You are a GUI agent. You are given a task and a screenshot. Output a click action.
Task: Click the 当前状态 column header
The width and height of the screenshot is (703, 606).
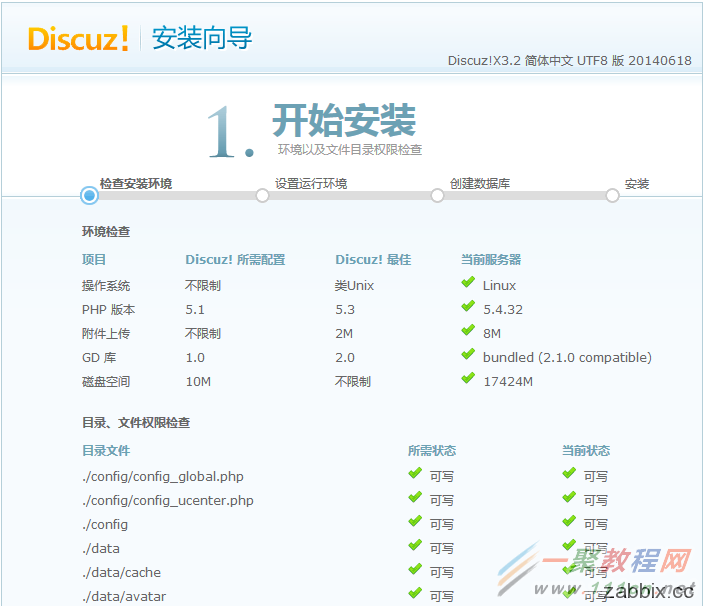[586, 450]
